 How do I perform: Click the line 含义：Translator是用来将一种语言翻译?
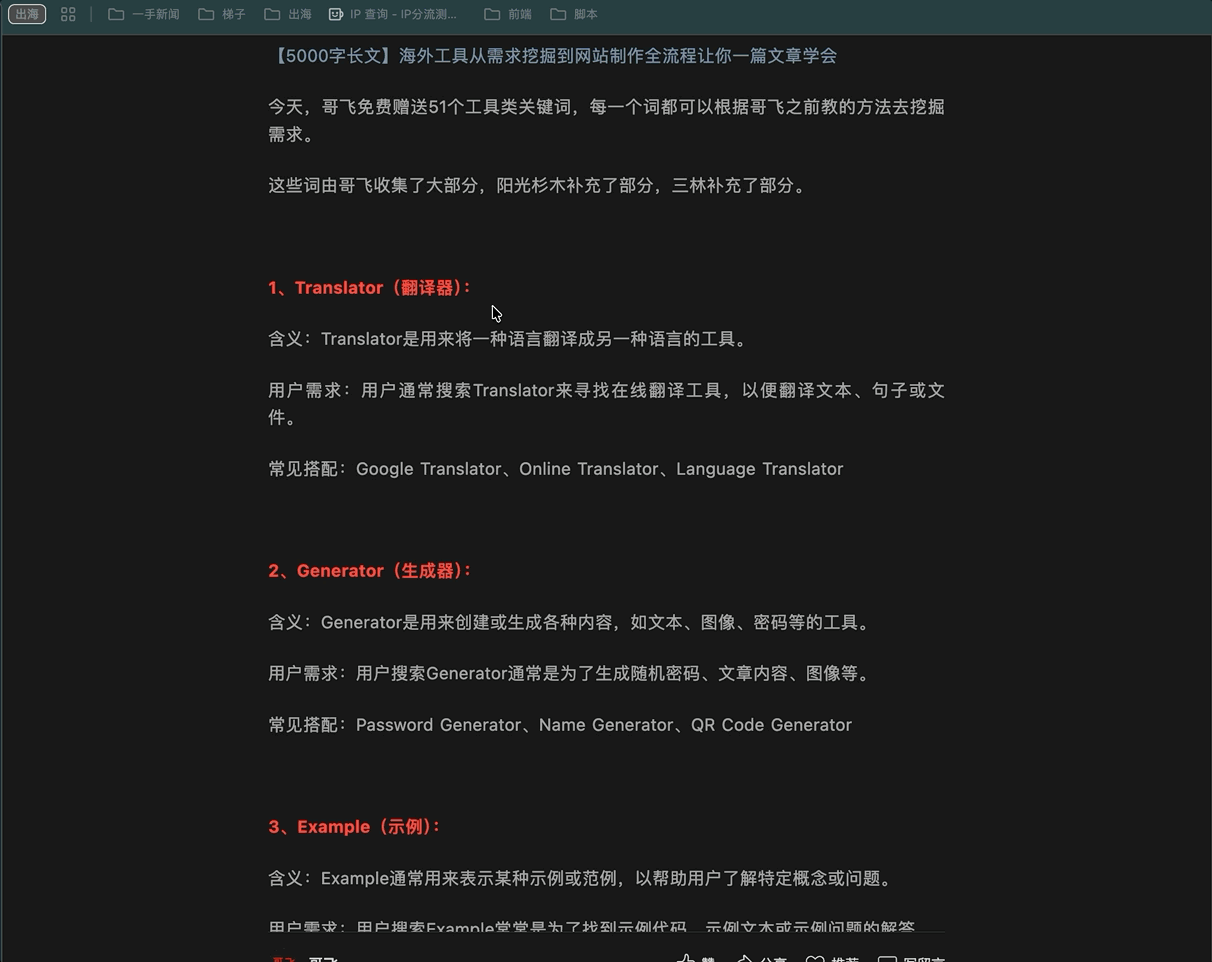[x=509, y=339]
